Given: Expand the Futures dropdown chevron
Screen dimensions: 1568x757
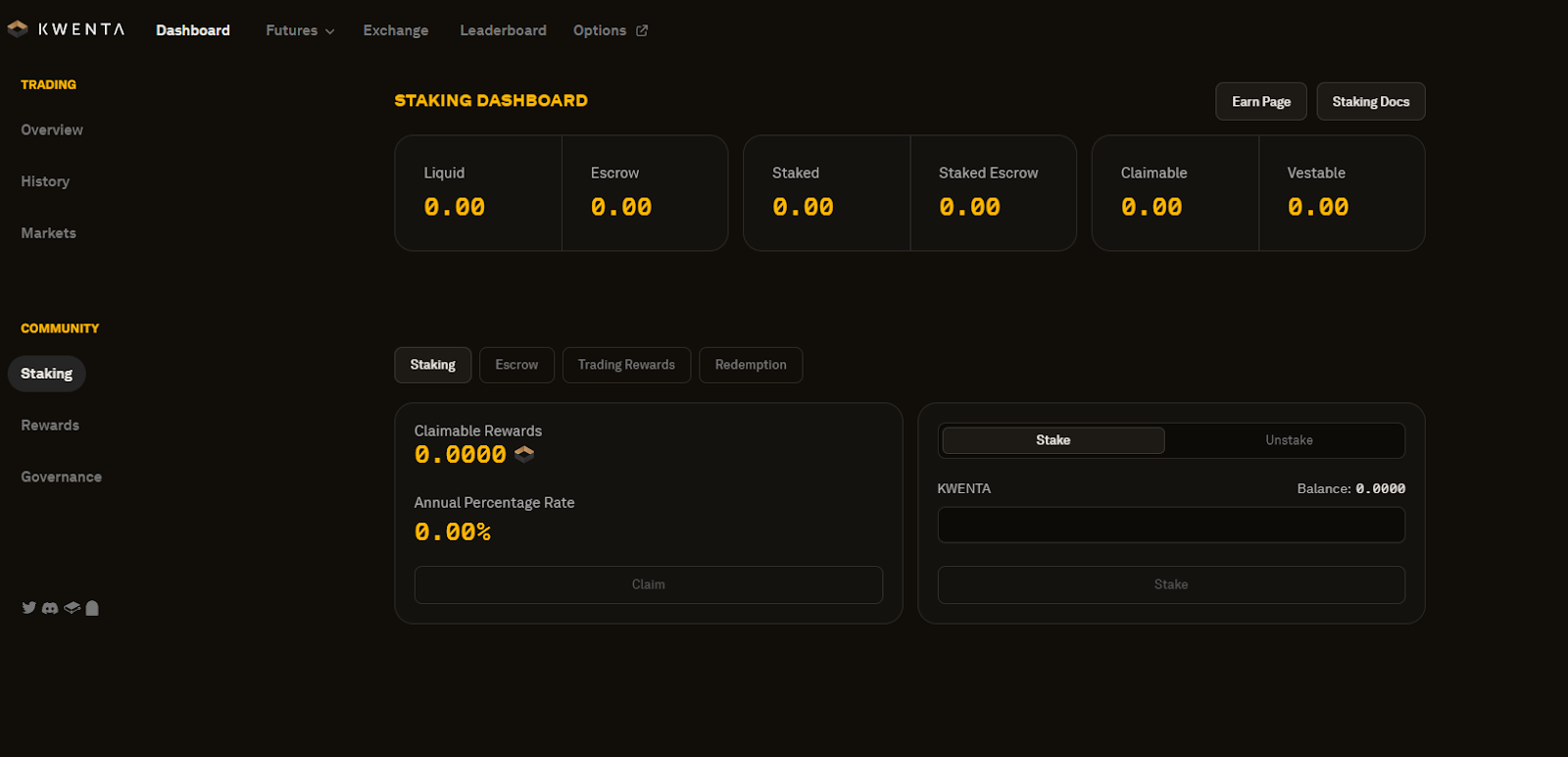Looking at the screenshot, I should pos(329,31).
